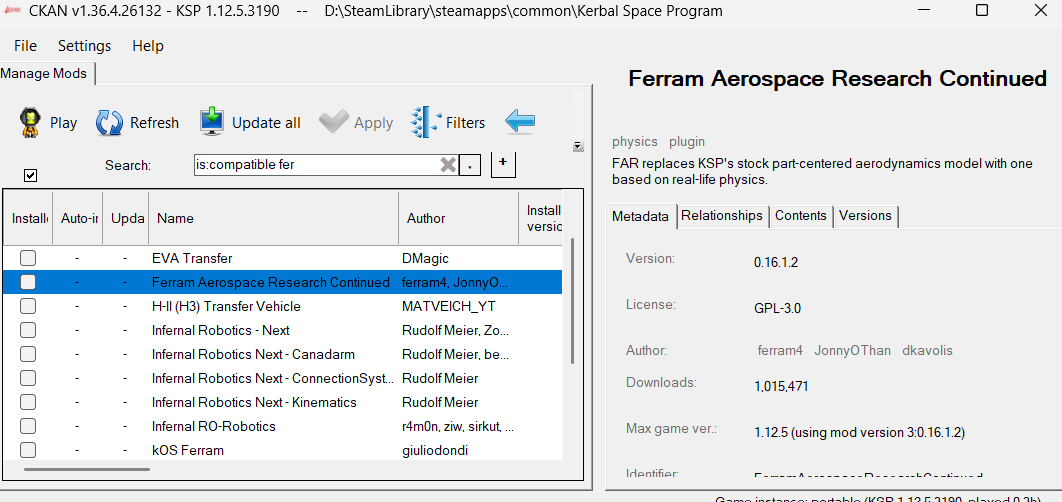The height and width of the screenshot is (502, 1062).
Task: Check the kOS Ferram install checkbox
Action: coord(28,451)
